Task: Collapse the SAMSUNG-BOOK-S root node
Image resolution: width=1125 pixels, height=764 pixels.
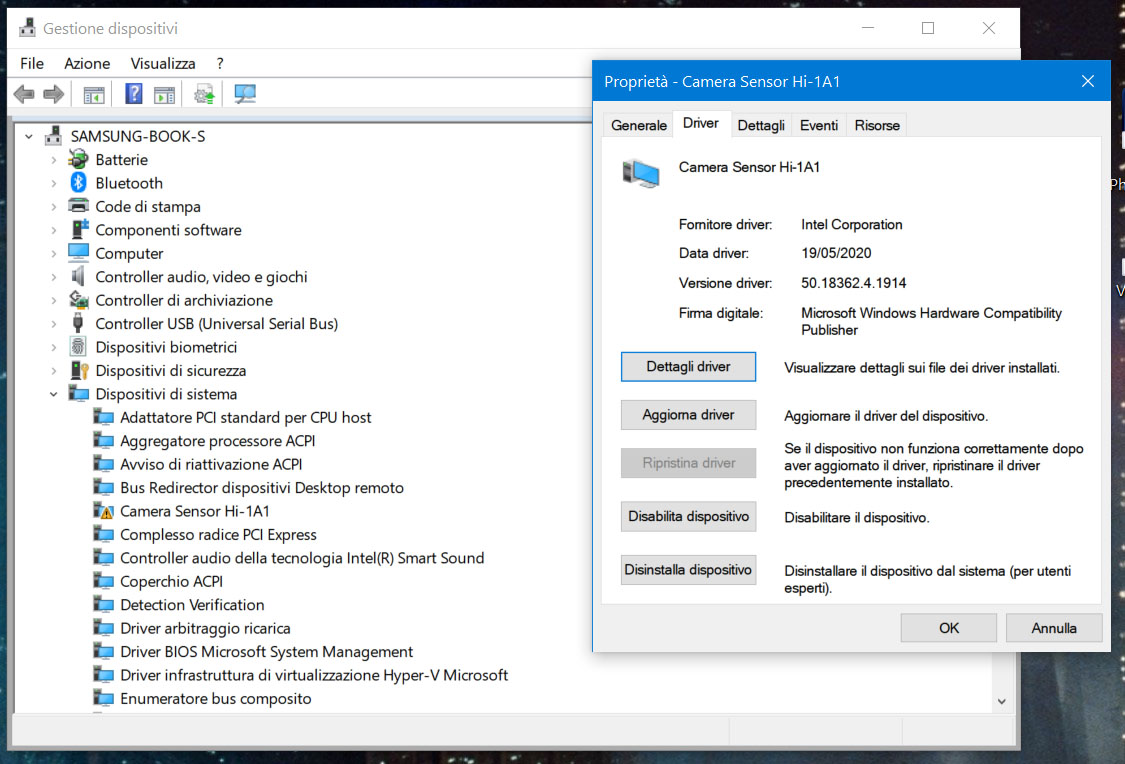Action: pyautogui.click(x=29, y=136)
